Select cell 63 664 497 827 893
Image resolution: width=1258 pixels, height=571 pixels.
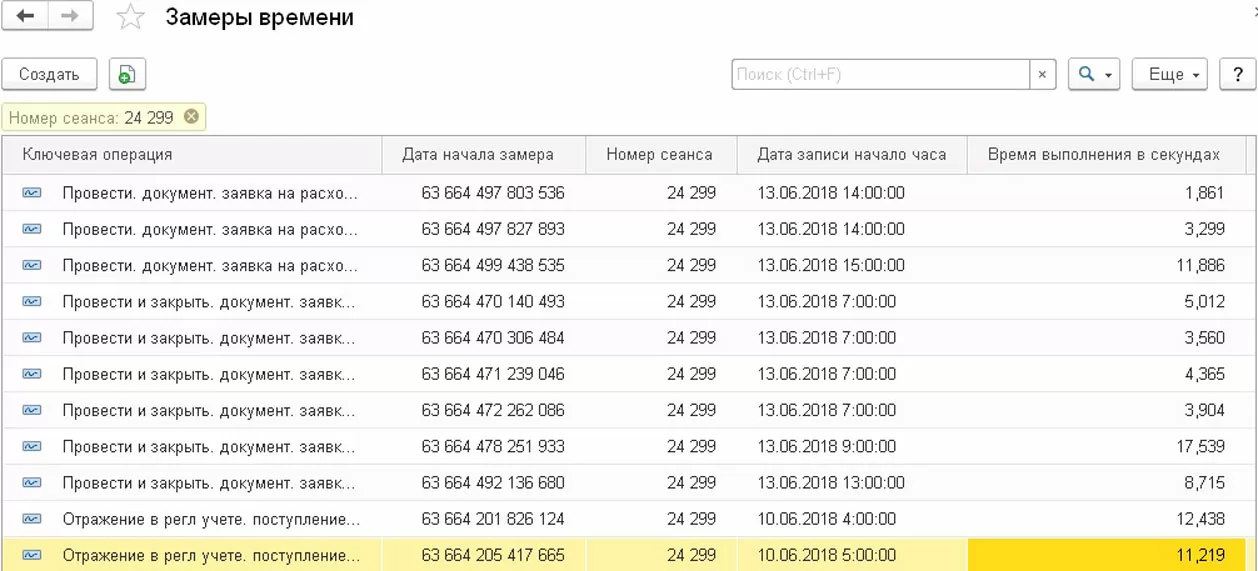[493, 229]
